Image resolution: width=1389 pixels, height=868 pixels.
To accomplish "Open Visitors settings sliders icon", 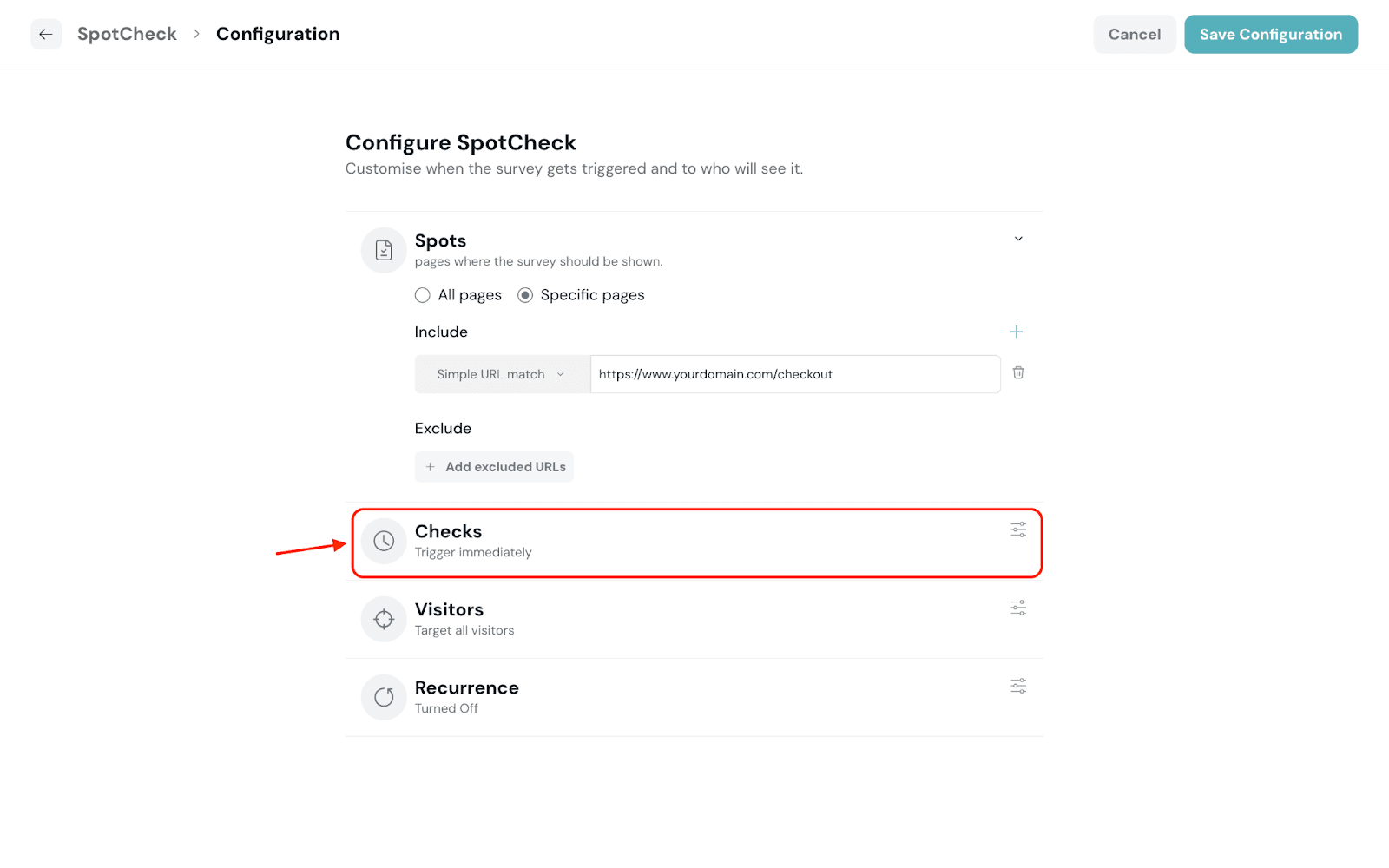I will coord(1018,608).
